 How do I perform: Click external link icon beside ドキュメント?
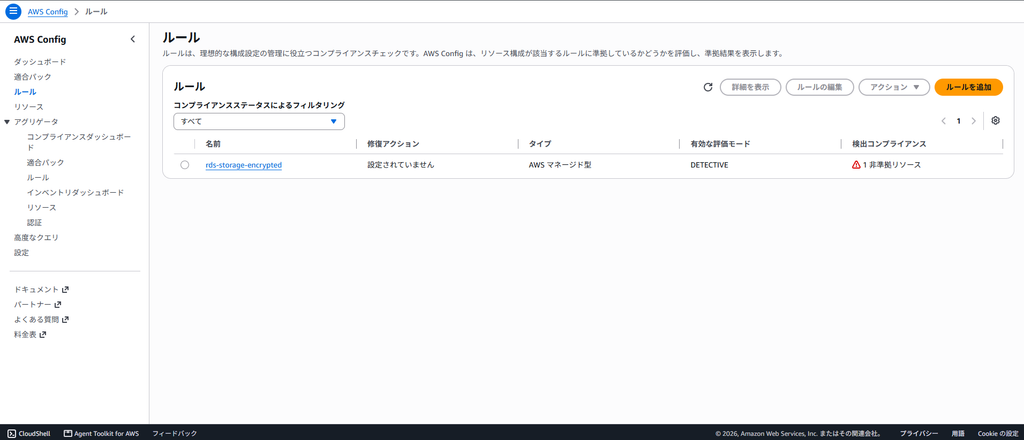click(65, 289)
